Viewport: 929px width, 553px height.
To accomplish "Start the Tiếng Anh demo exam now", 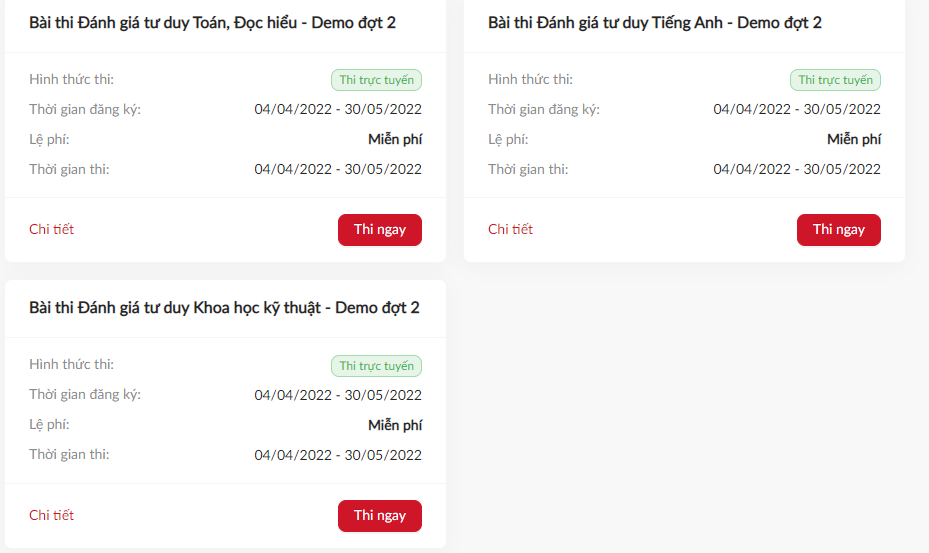I will click(x=838, y=229).
